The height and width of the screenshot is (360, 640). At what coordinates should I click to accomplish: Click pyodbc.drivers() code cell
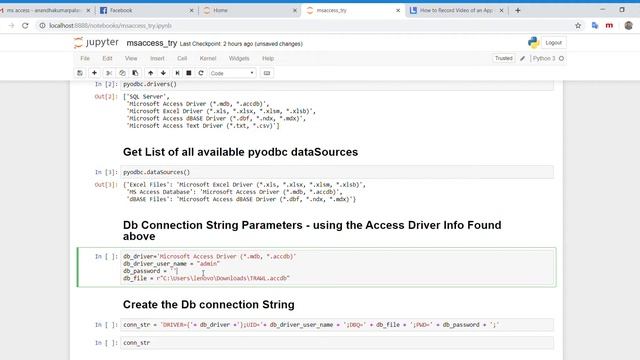[x=337, y=84]
